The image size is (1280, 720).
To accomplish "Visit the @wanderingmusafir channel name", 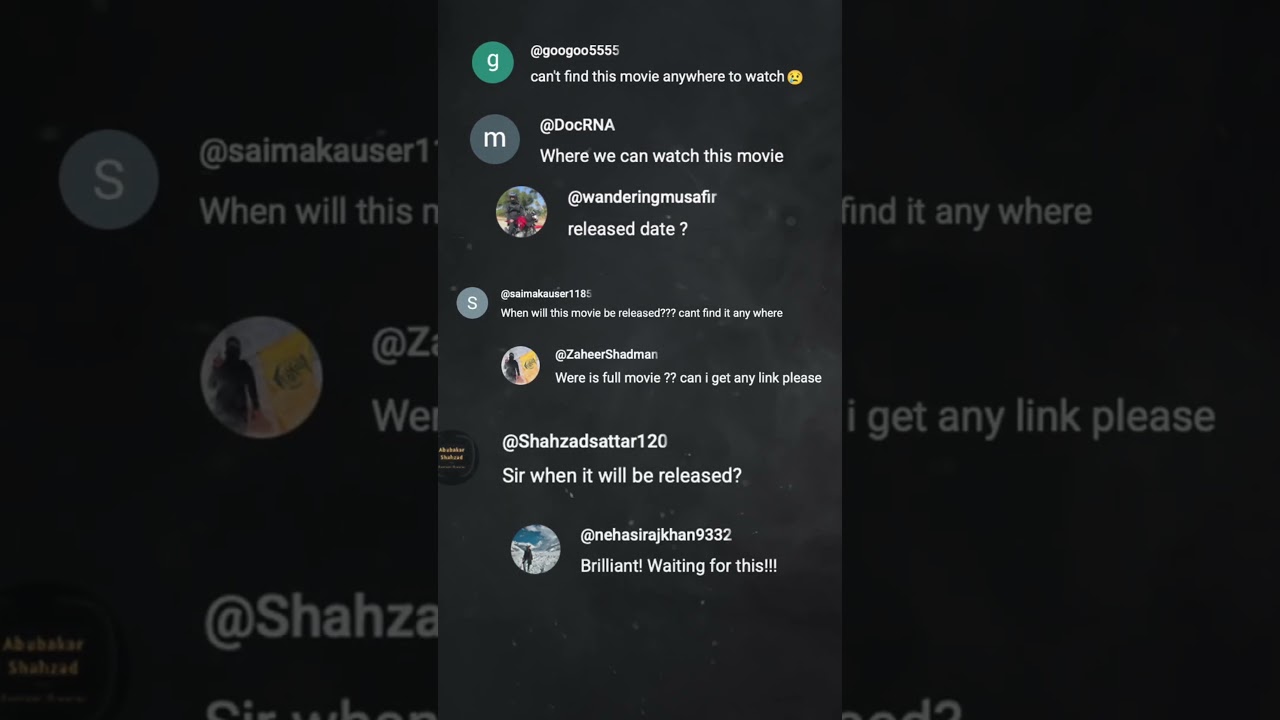I will click(642, 197).
